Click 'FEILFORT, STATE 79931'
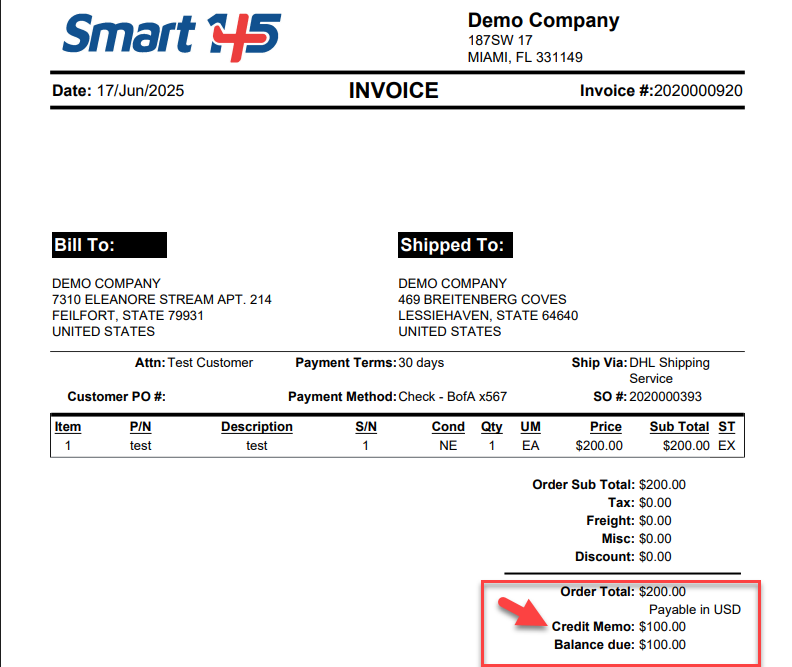792x667 pixels. (x=128, y=316)
